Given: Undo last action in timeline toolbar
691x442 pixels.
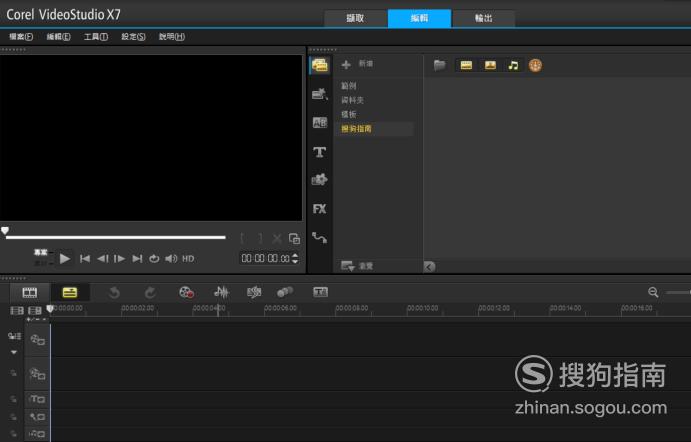Looking at the screenshot, I should (114, 292).
